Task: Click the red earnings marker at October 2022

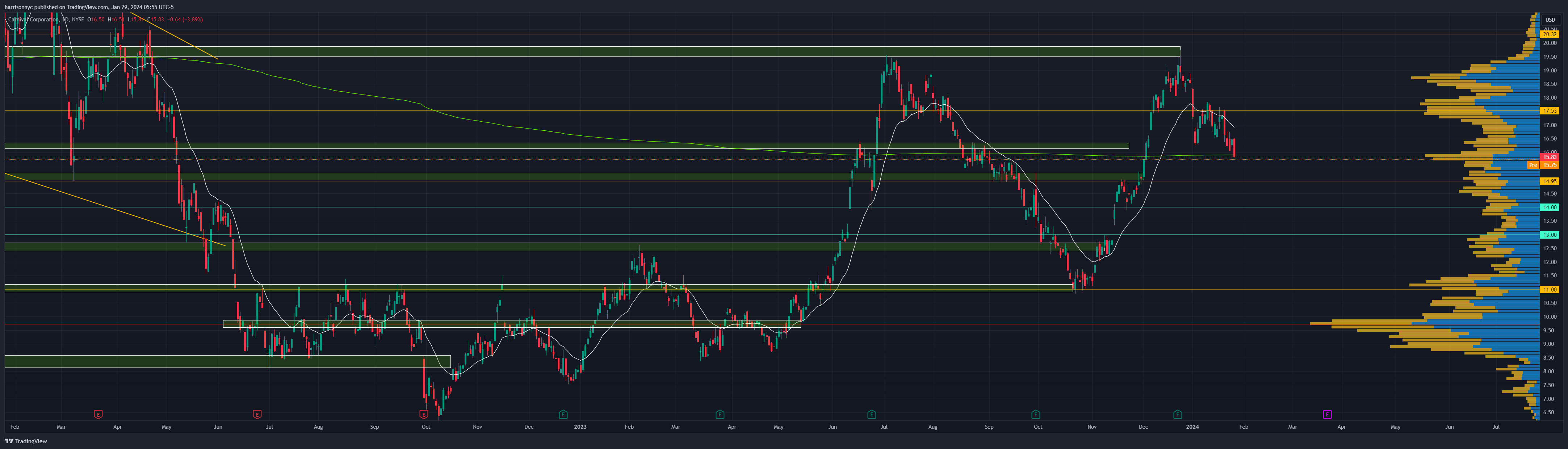Action: click(x=424, y=414)
